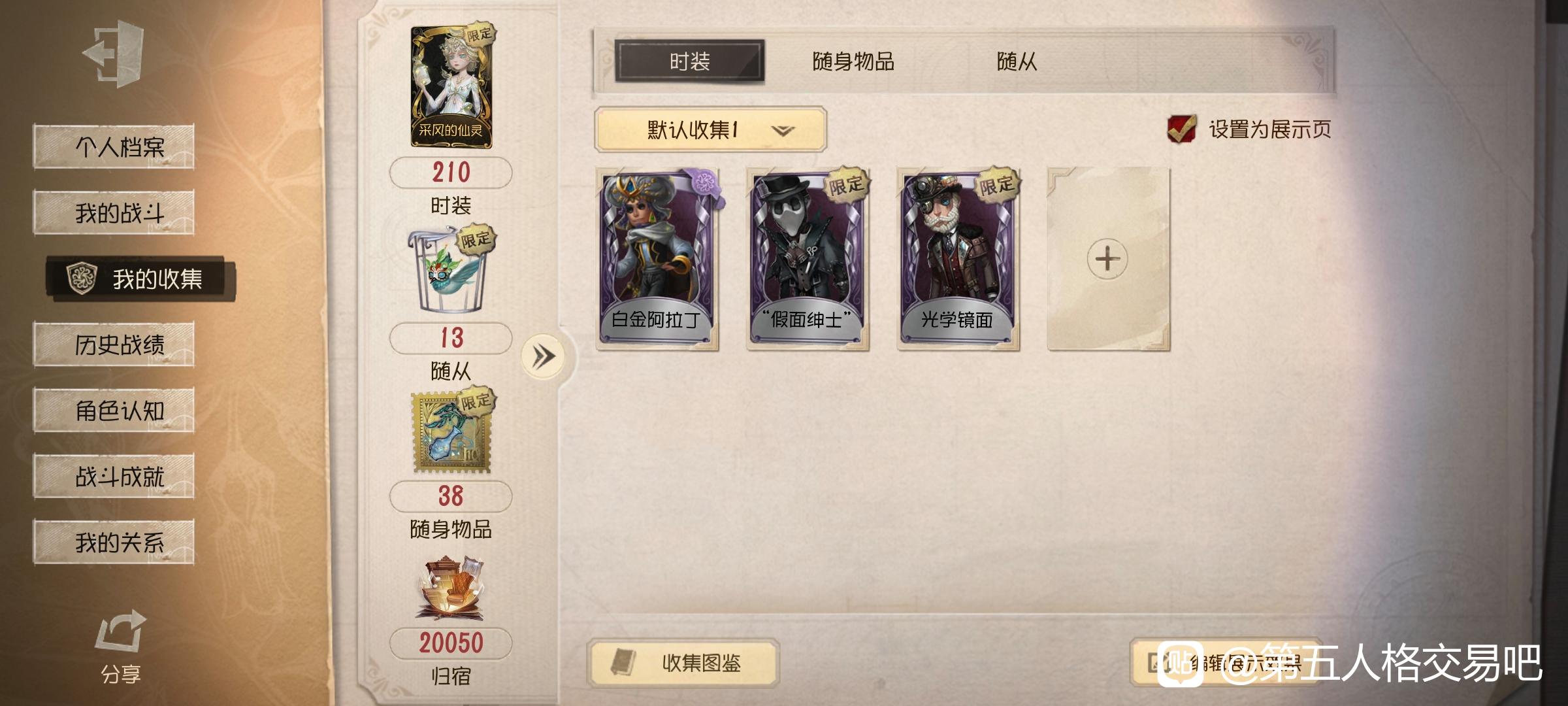Open the 历史战绩 menu entry

click(114, 345)
